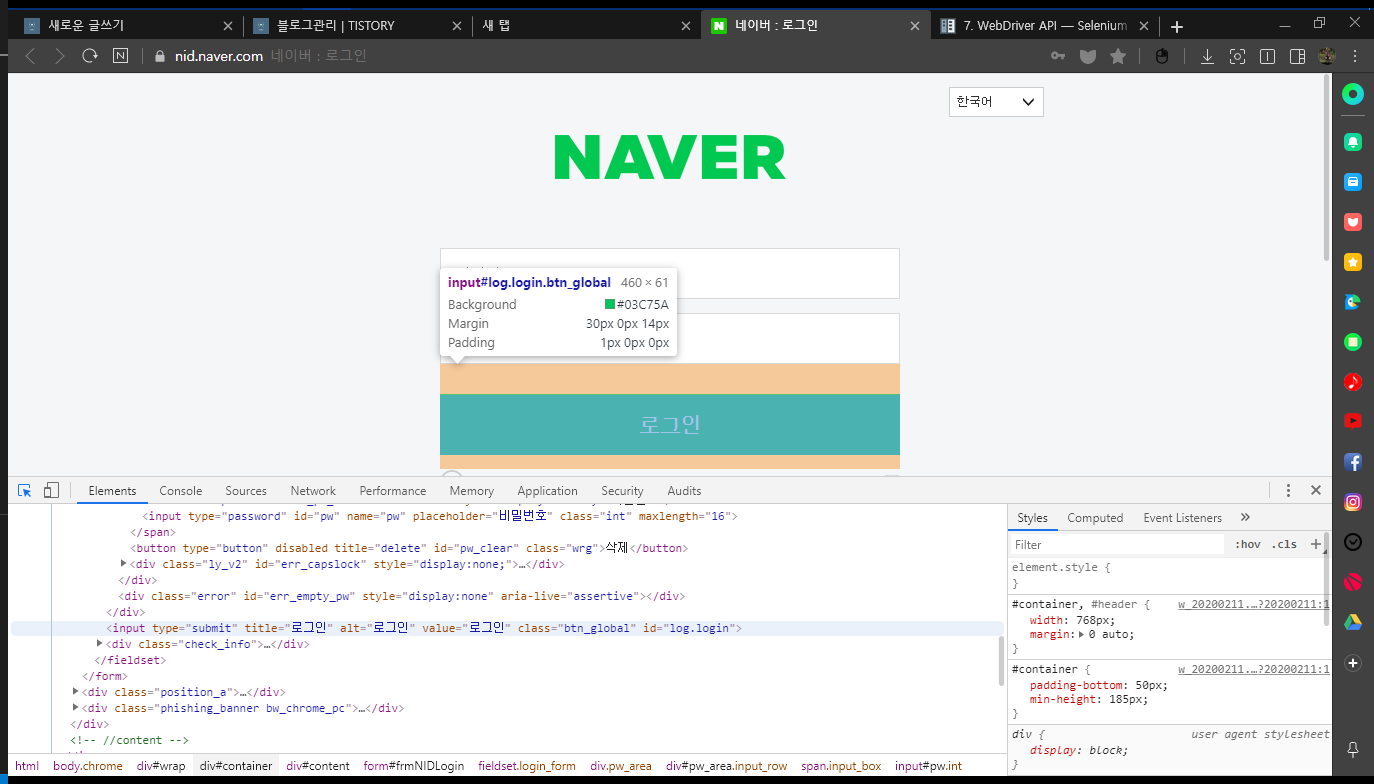Screen dimensions: 1374x784
Task: Open the browser downloads icon
Action: tap(1207, 56)
